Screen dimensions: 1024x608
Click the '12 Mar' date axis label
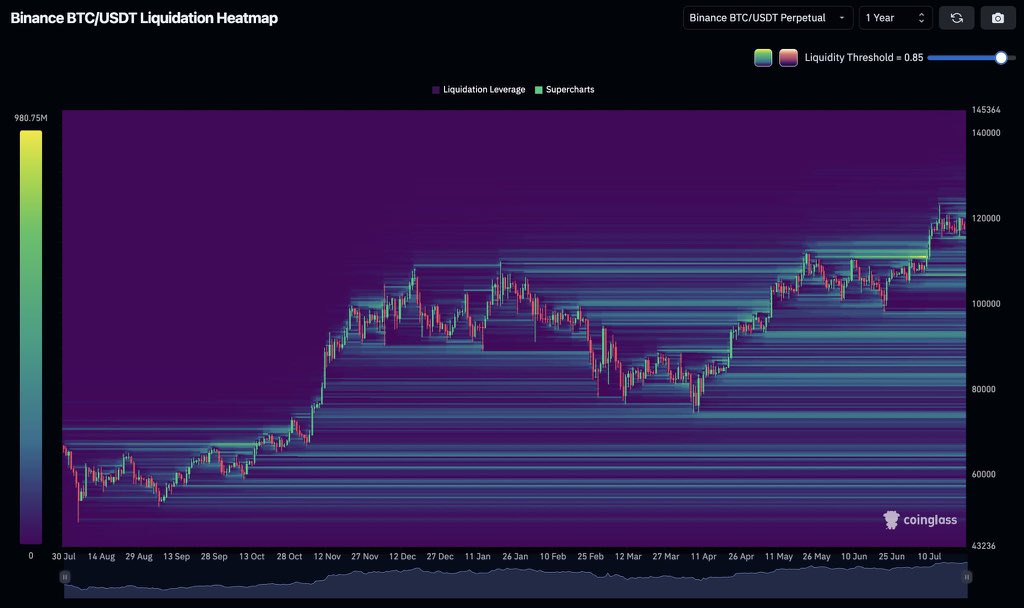point(628,556)
